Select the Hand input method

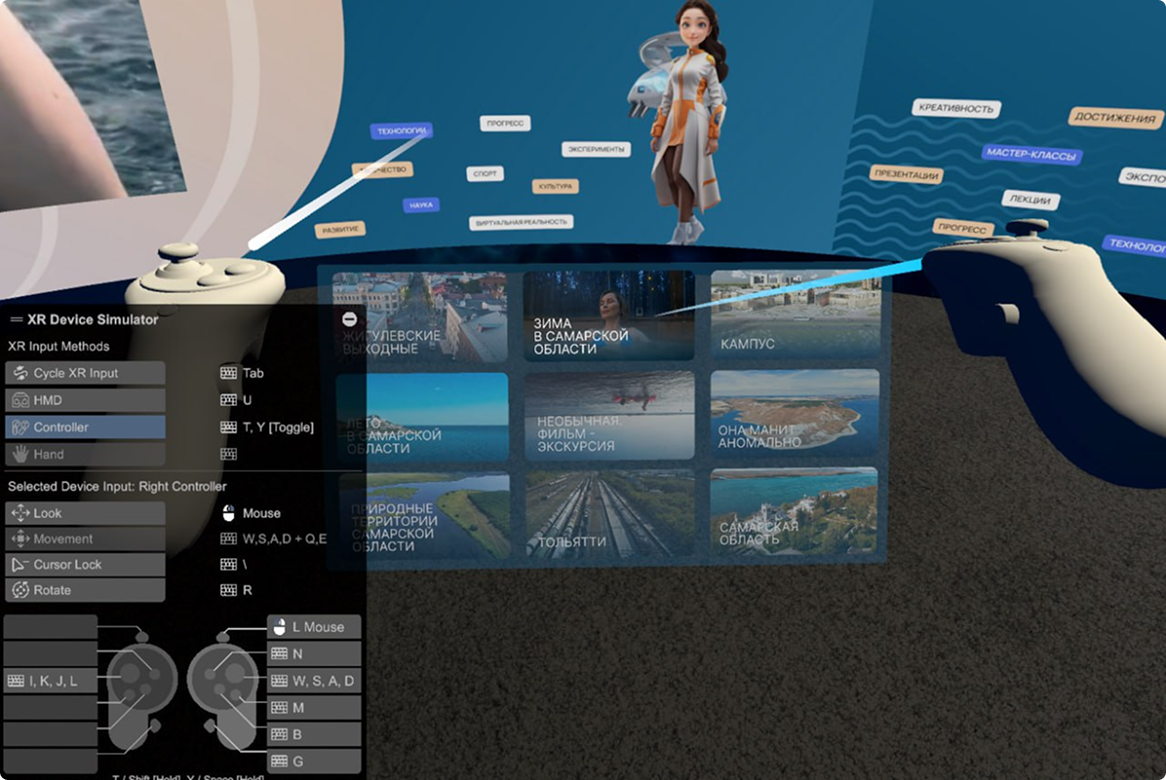click(85, 454)
